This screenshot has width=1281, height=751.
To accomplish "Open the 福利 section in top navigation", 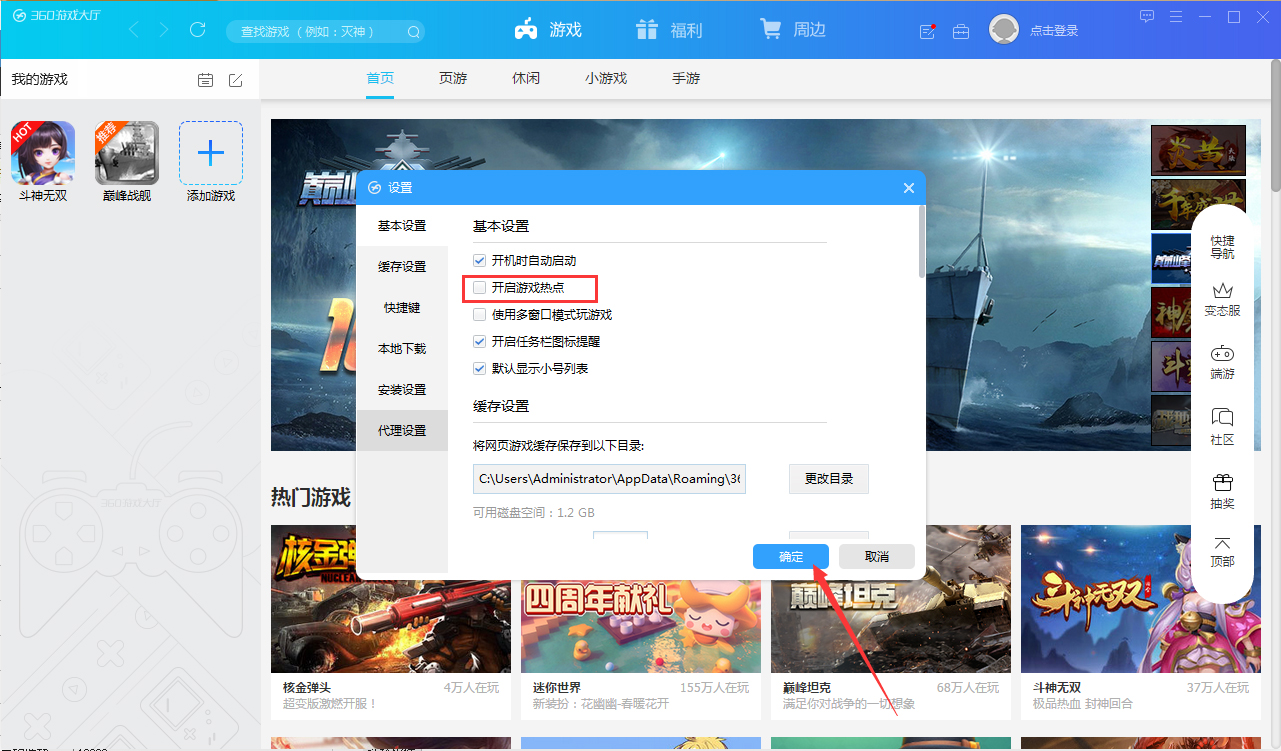I will point(668,30).
